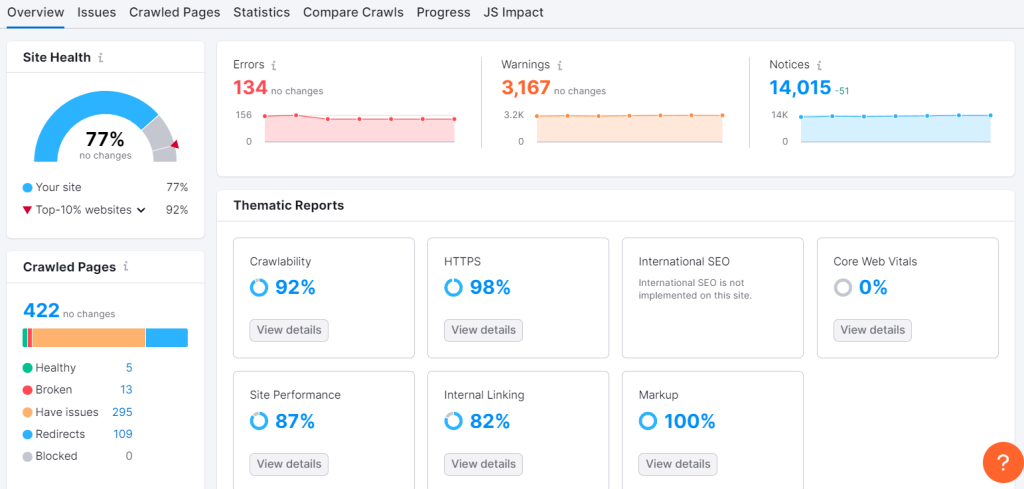
Task: Click the green Healthy legend dot
Action: pyautogui.click(x=27, y=368)
